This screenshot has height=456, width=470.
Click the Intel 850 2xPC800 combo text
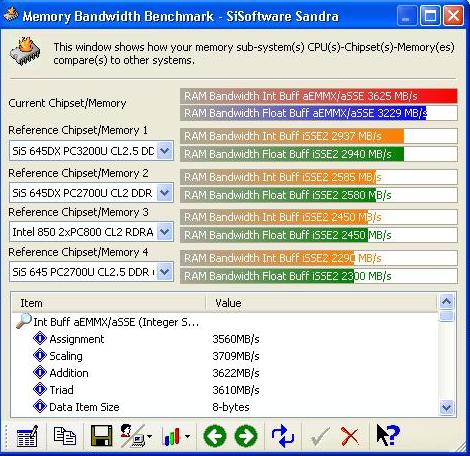pos(83,232)
